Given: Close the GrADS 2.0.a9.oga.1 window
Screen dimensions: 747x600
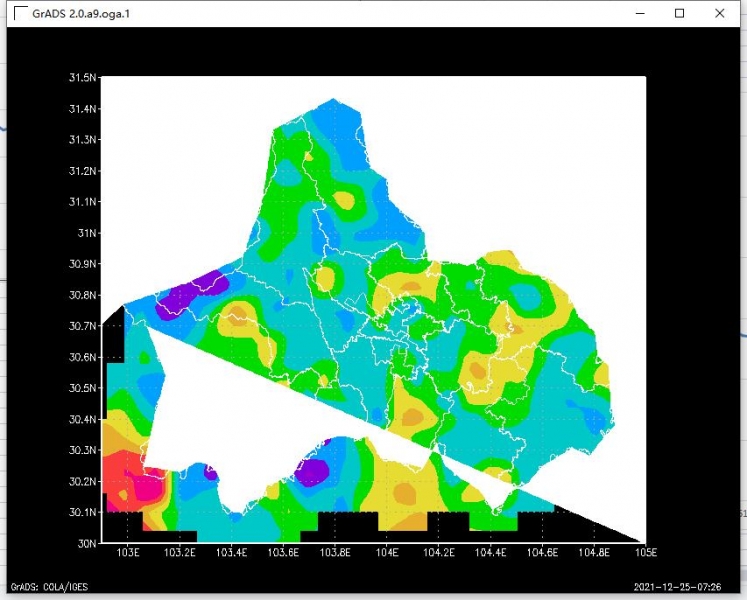Looking at the screenshot, I should pos(720,13).
